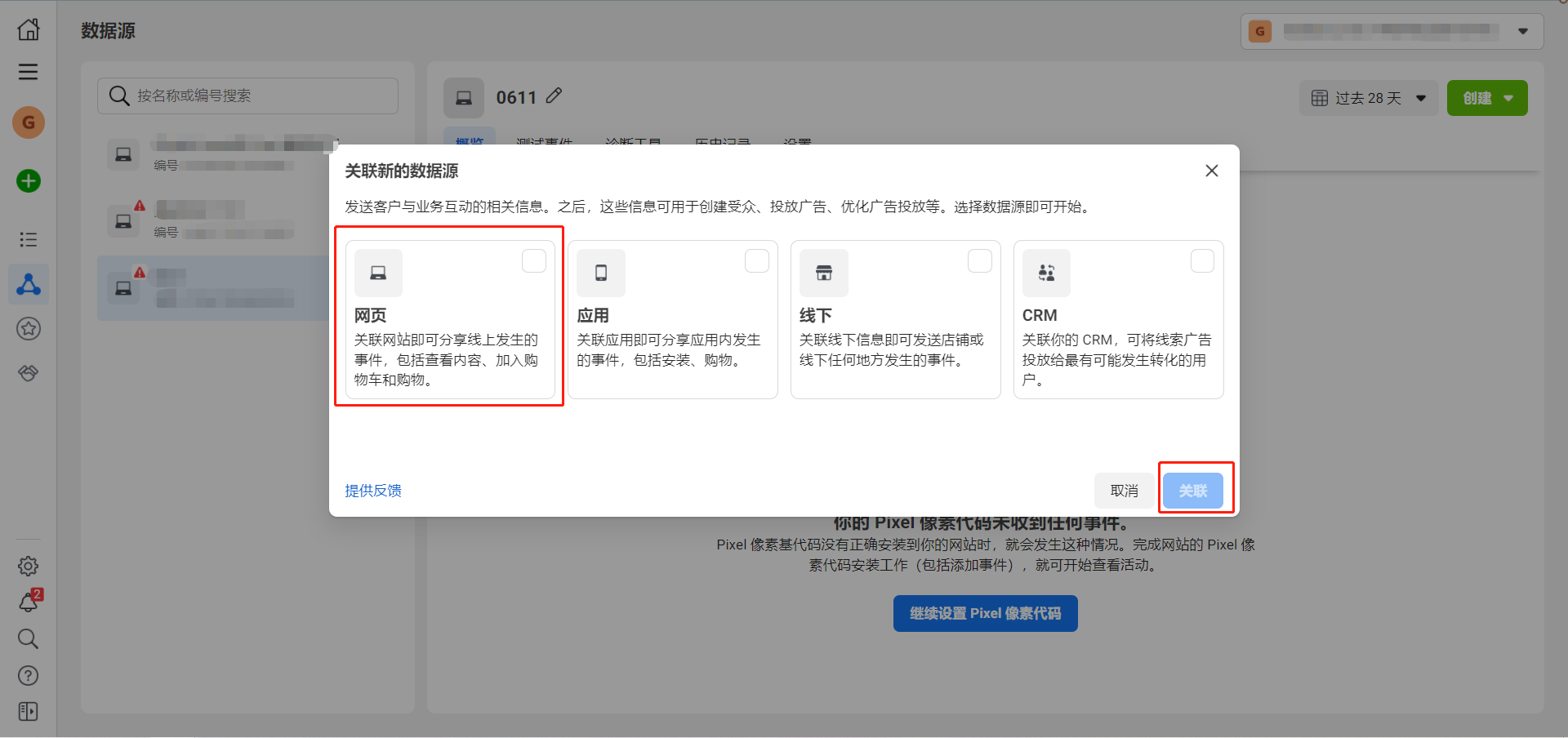
Task: Click the pencil edit icon next to 0611
Action: (554, 96)
